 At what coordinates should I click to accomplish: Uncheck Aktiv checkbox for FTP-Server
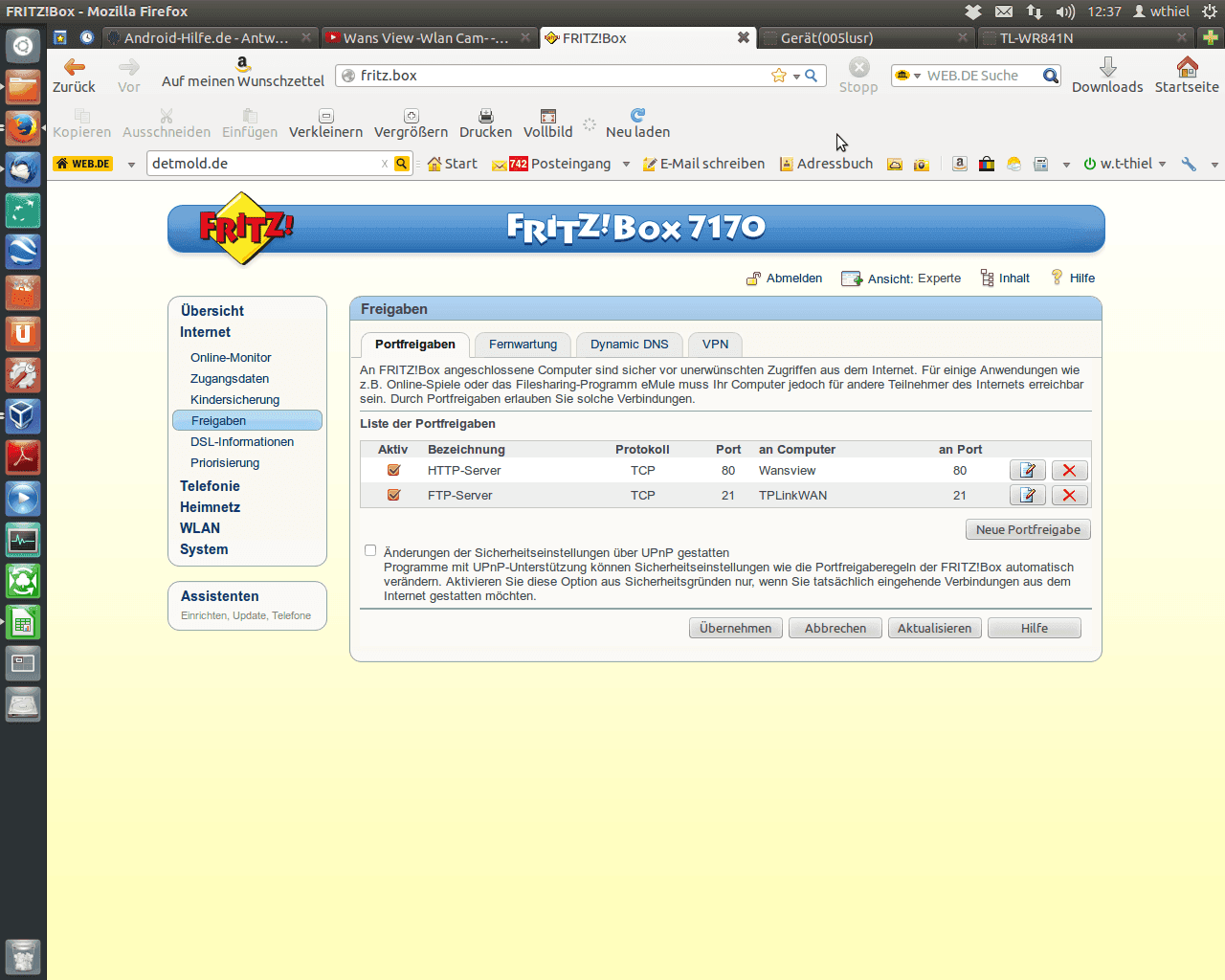pos(393,495)
